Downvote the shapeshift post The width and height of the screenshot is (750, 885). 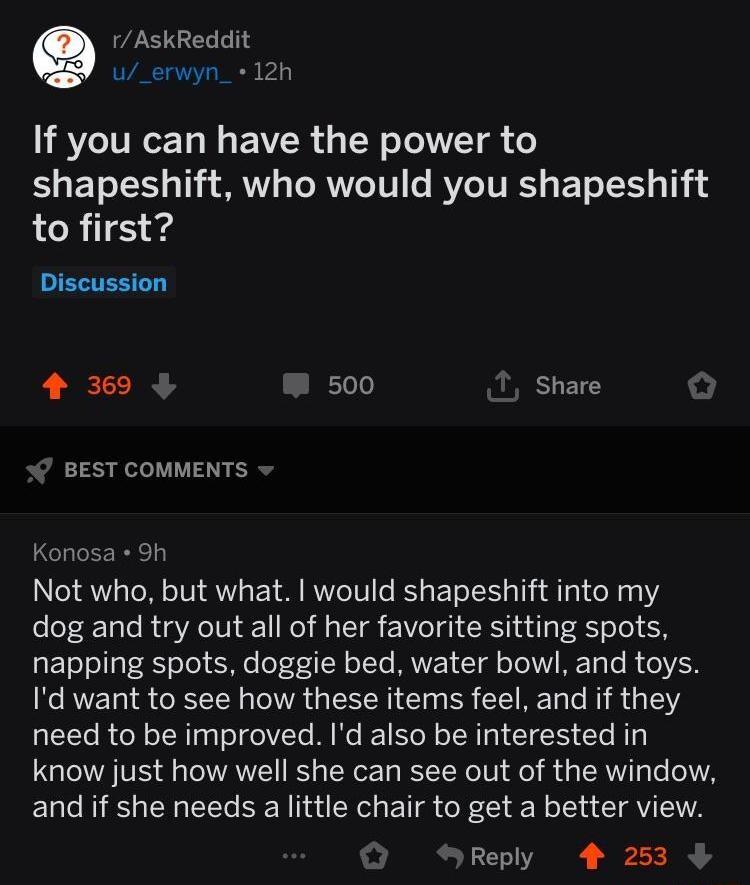click(164, 386)
